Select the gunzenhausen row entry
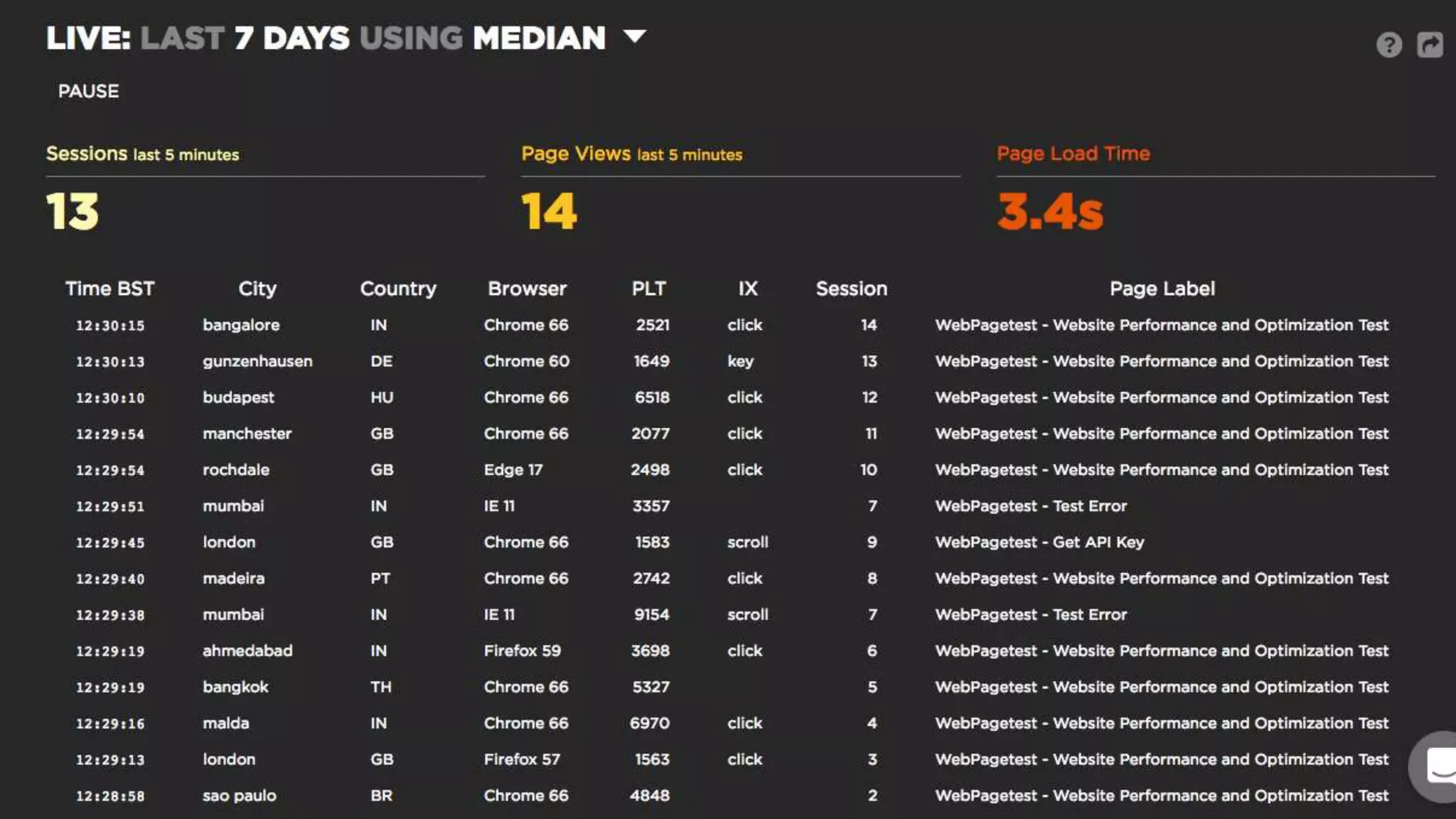The height and width of the screenshot is (819, 1456). 257,361
